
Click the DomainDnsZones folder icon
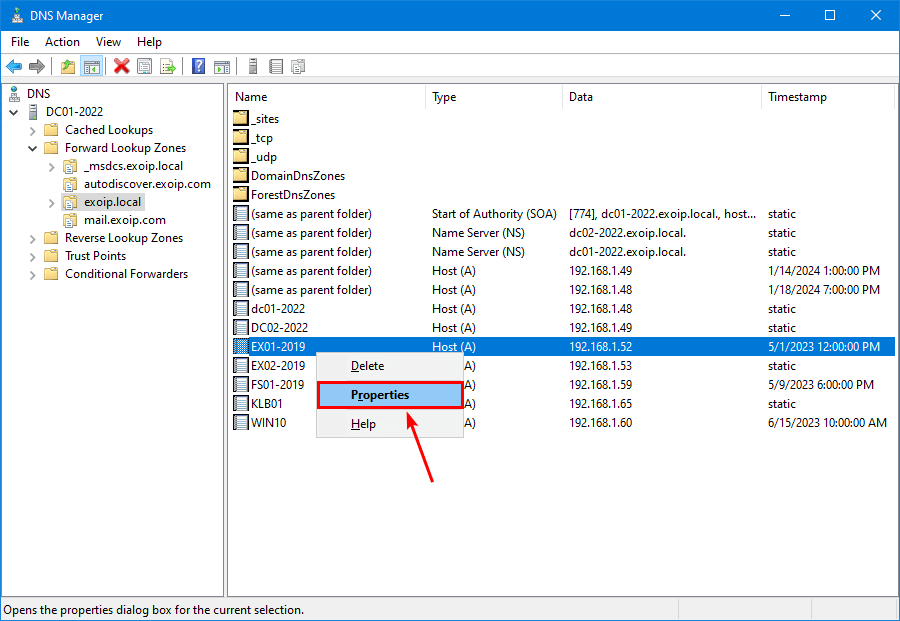coord(241,176)
